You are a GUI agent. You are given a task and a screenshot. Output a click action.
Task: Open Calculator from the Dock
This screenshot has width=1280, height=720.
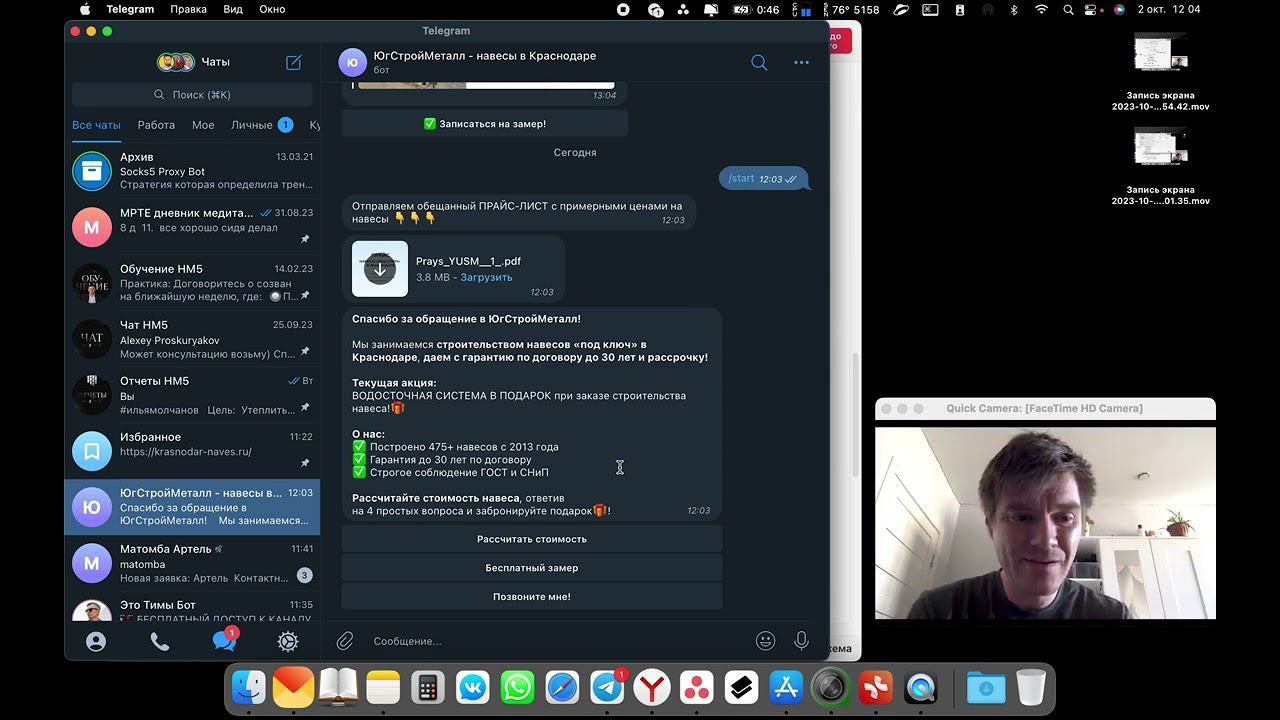(x=428, y=688)
